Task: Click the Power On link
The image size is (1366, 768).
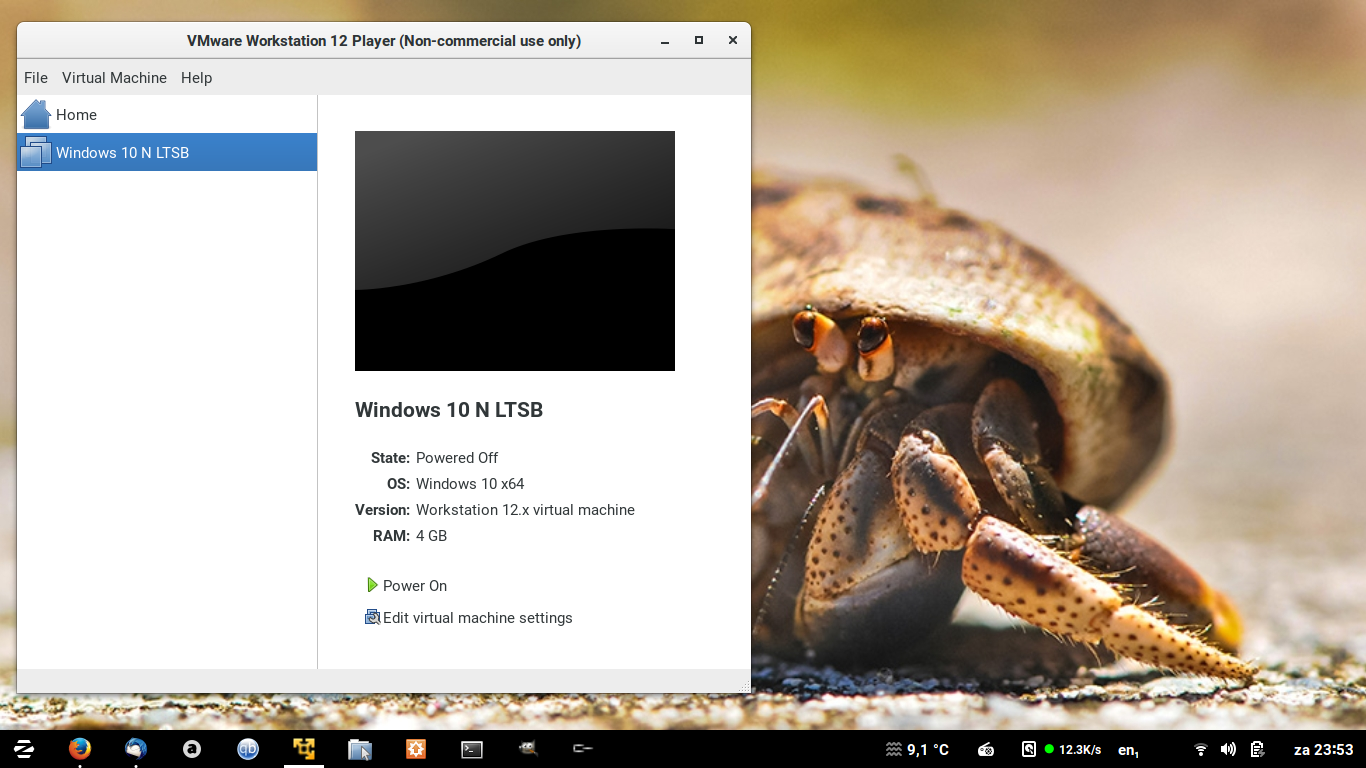Action: point(414,586)
